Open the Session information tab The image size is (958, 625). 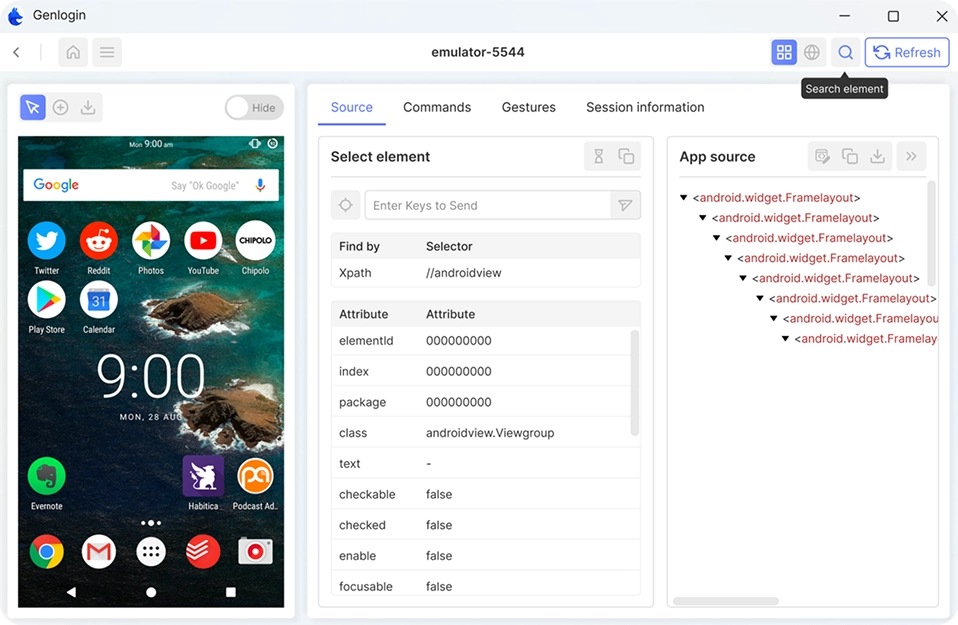pos(645,108)
